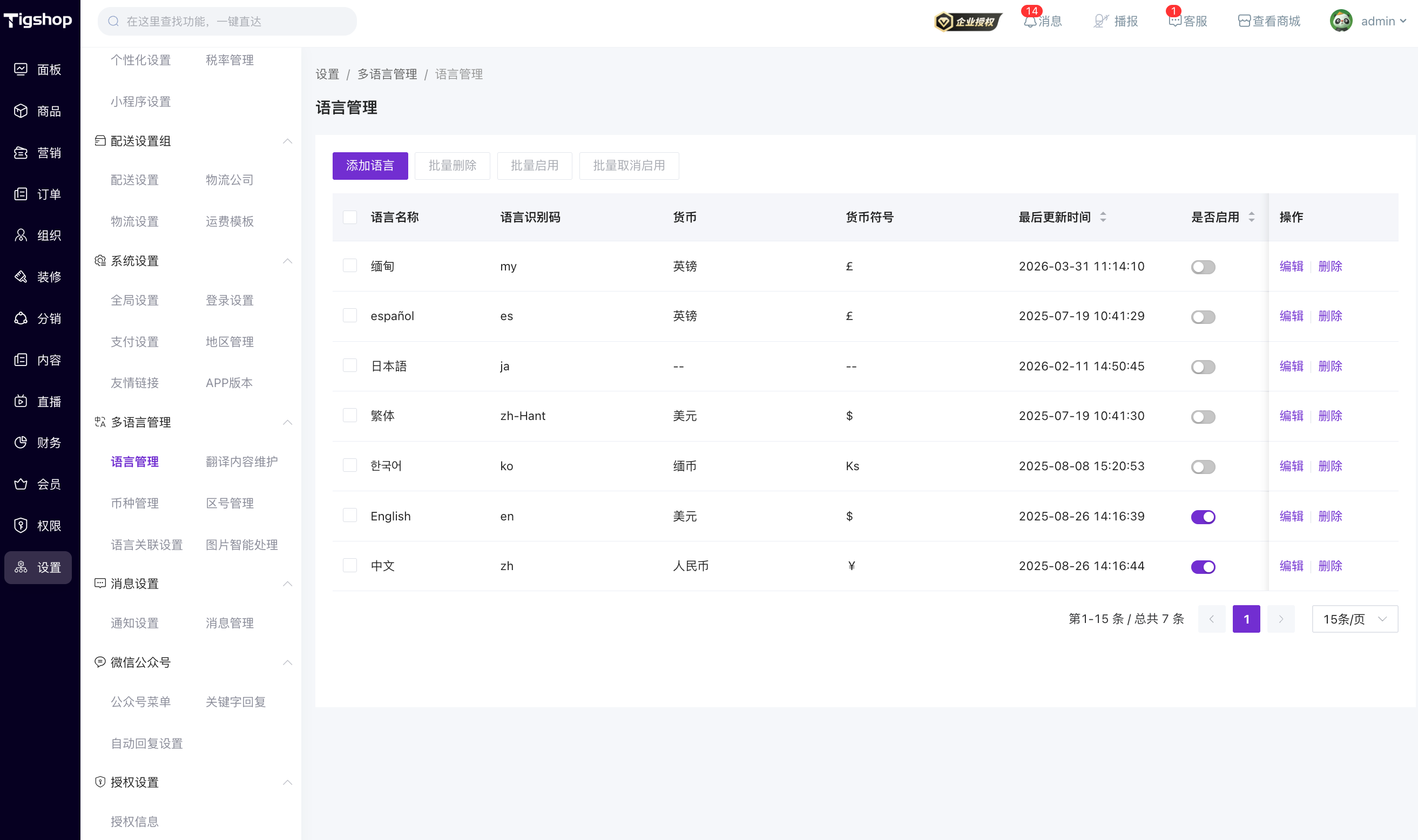Click the 企业授权 license badge
The width and height of the screenshot is (1418, 840).
pos(968,22)
